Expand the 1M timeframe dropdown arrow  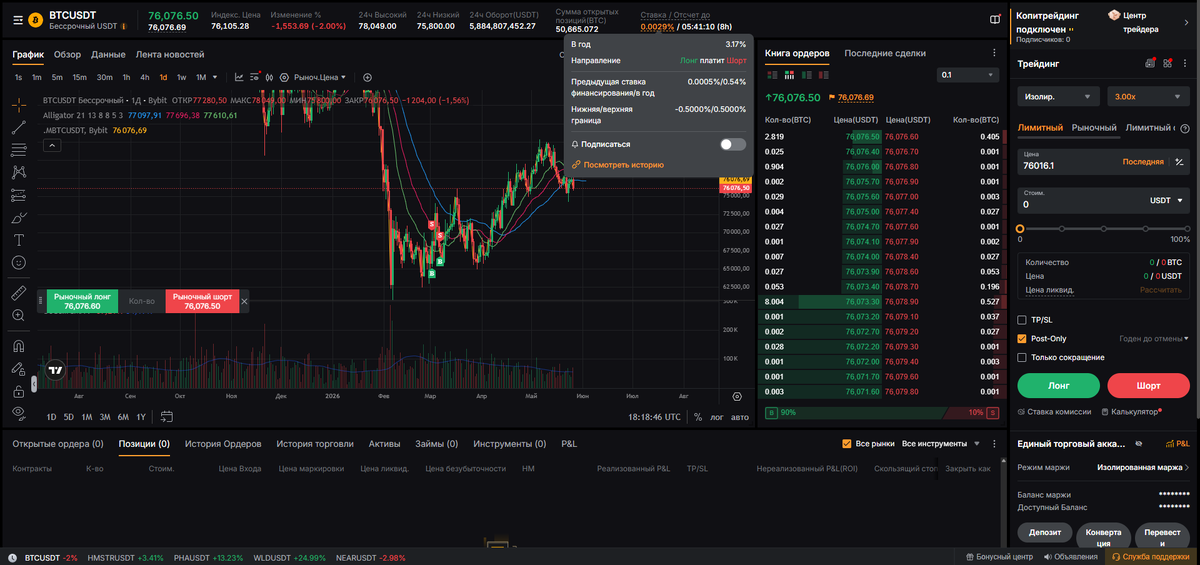(x=217, y=77)
